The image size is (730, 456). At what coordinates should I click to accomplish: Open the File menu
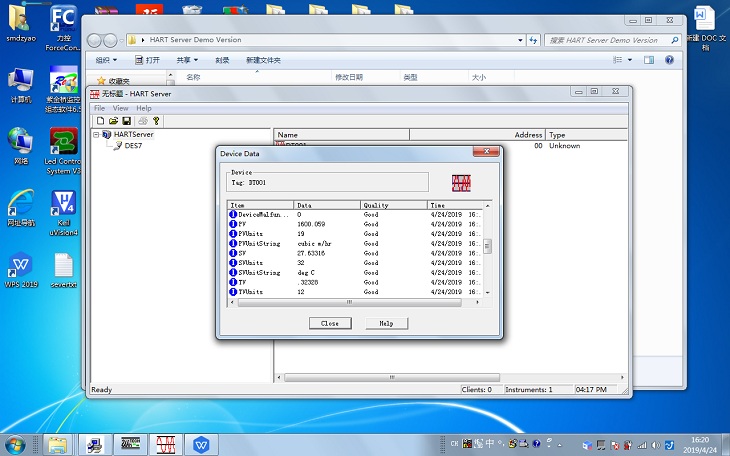[99, 108]
